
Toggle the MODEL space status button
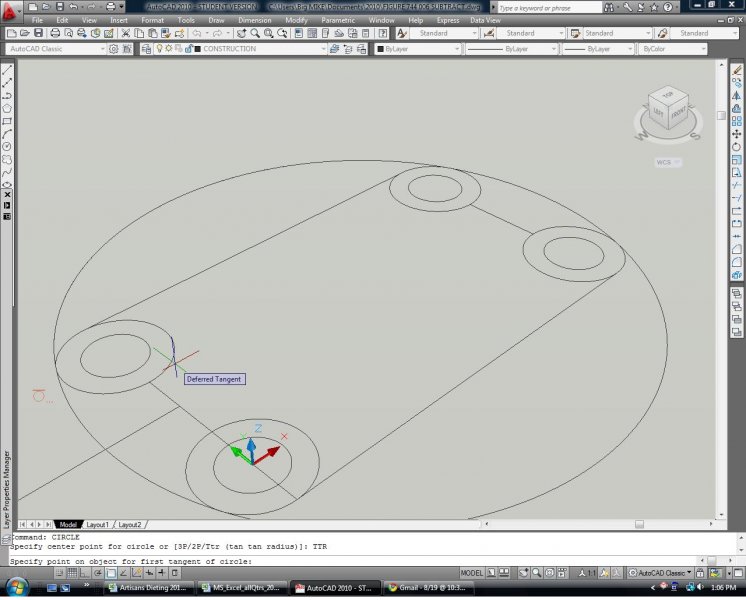point(472,574)
